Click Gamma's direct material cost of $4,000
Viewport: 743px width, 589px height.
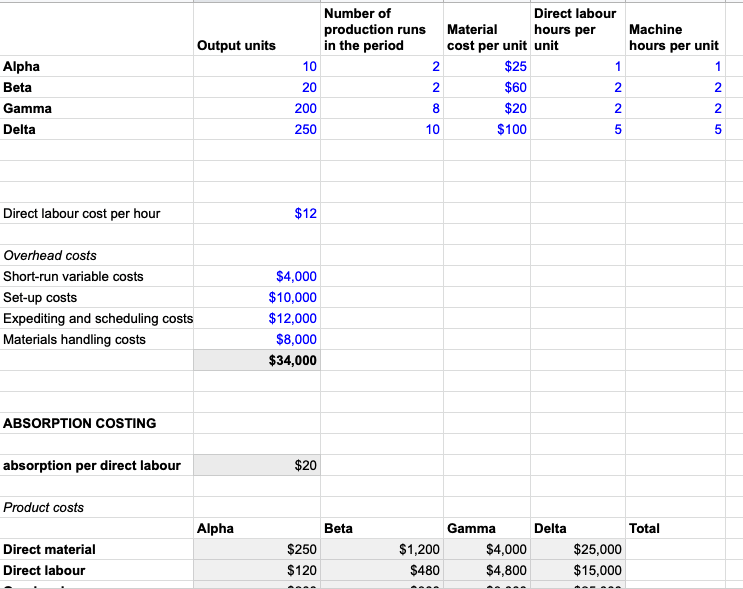coord(488,549)
